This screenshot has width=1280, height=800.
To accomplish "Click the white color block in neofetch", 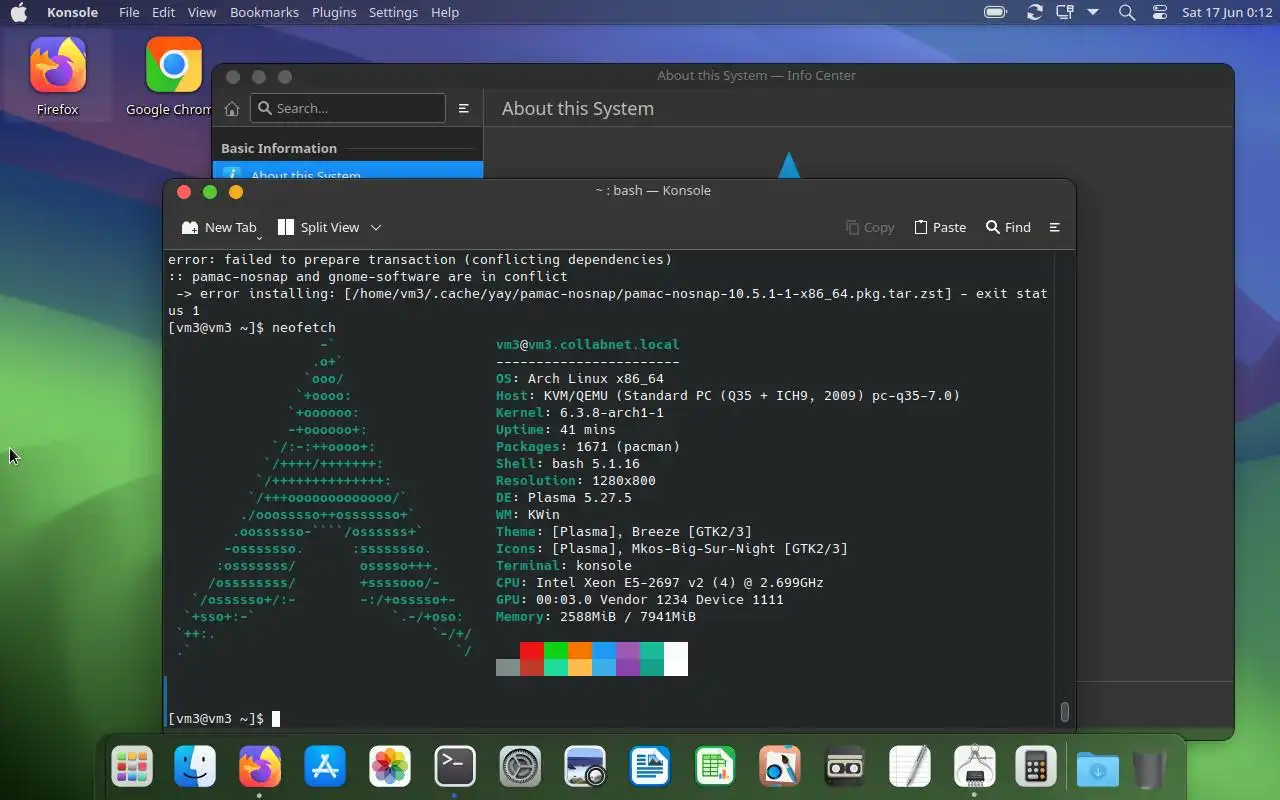I will (x=676, y=659).
